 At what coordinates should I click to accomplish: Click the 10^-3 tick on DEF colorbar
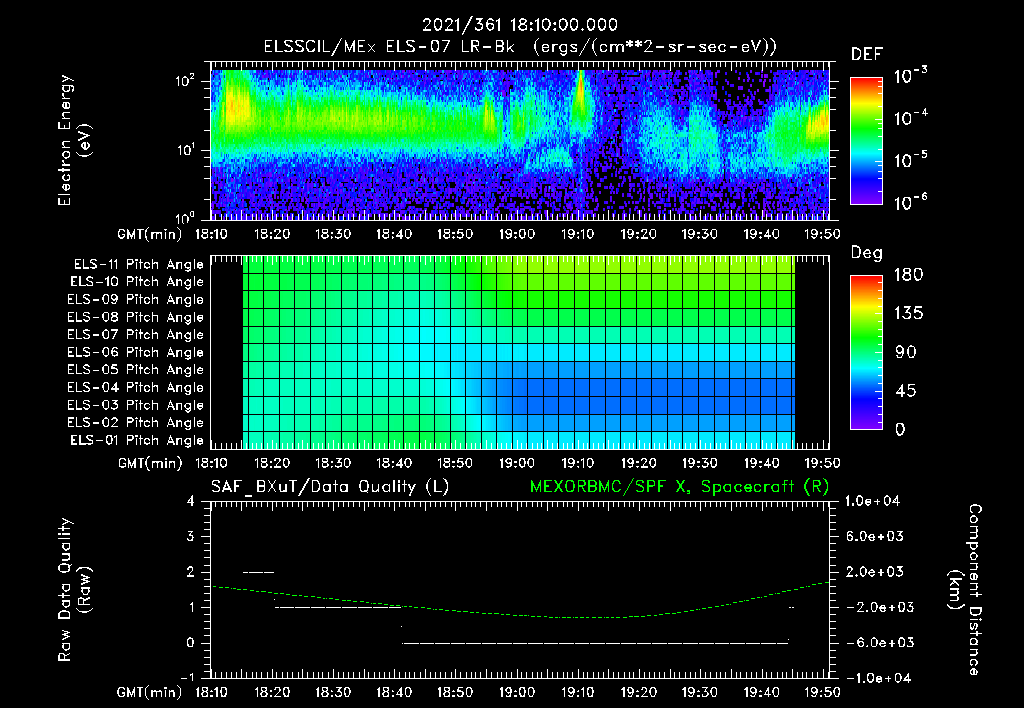point(910,76)
